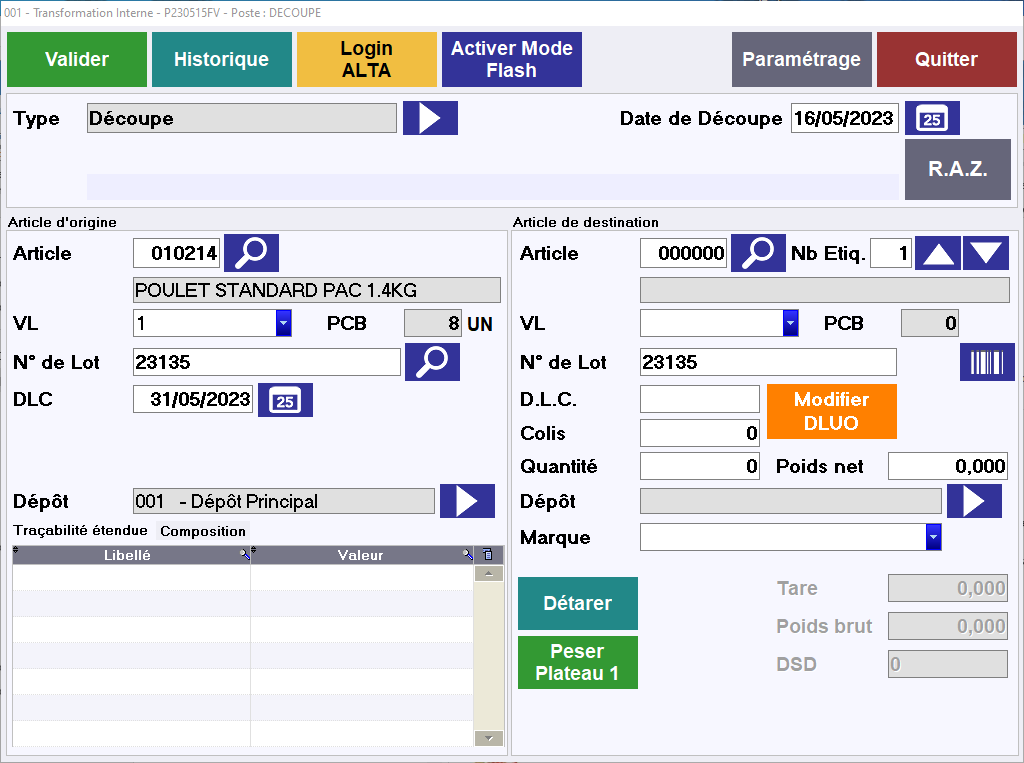Screen dimensions: 1024x763
Task: Expand the destination VL dropdown
Action: pos(791,323)
